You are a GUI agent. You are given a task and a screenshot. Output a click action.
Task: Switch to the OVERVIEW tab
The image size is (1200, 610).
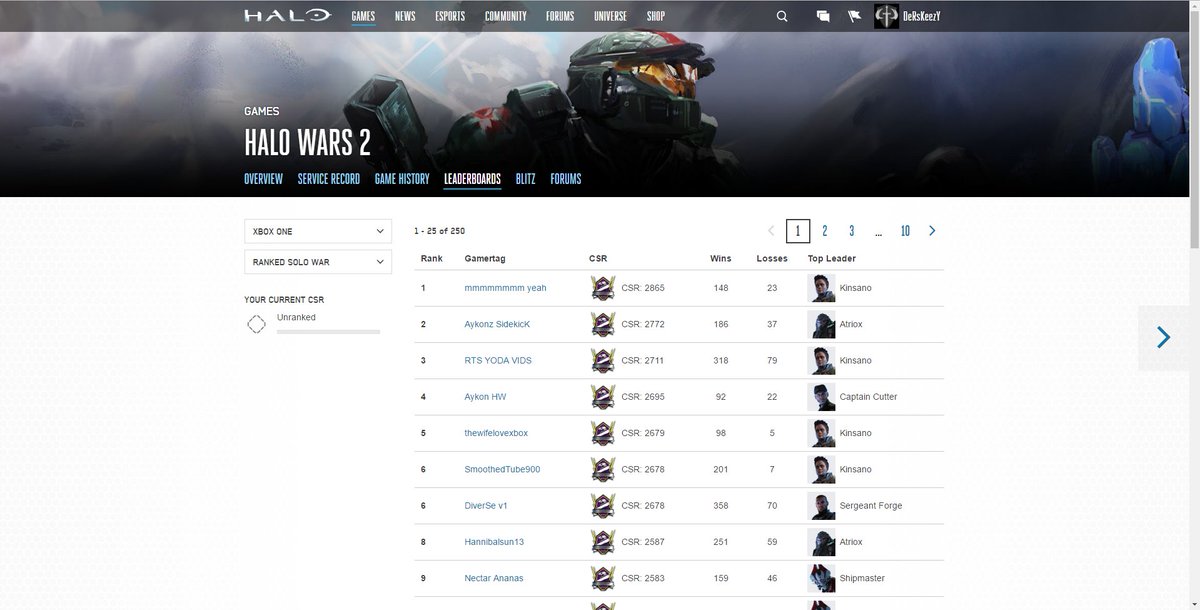click(264, 179)
